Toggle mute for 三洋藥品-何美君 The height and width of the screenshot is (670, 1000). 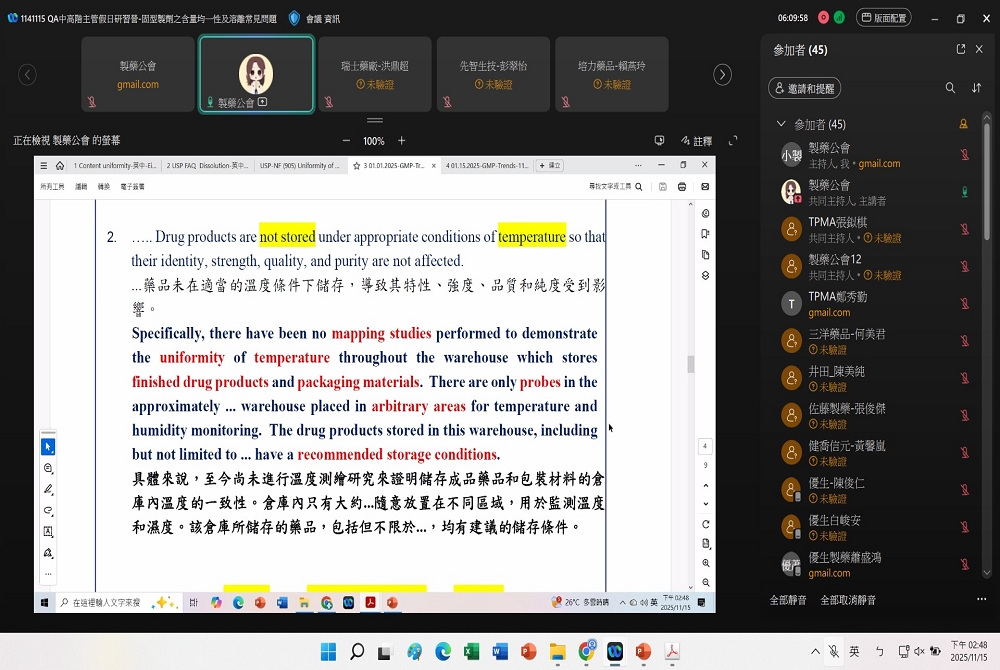[x=964, y=340]
